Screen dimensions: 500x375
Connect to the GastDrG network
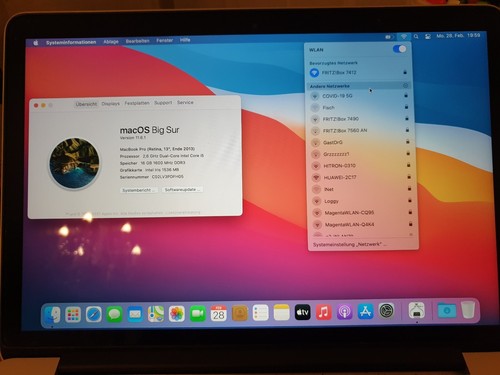361,142
